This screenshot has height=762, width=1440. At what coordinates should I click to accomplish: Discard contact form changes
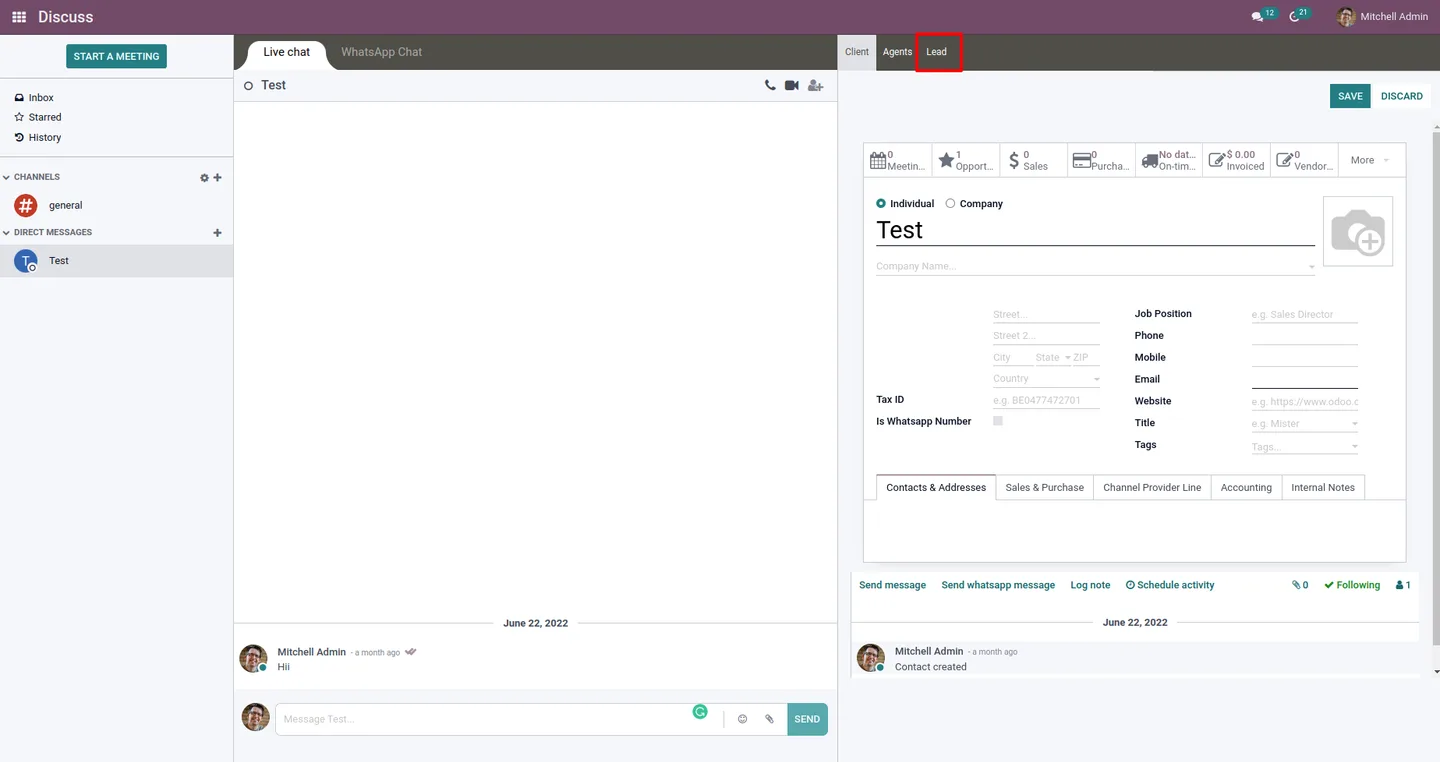(1401, 96)
